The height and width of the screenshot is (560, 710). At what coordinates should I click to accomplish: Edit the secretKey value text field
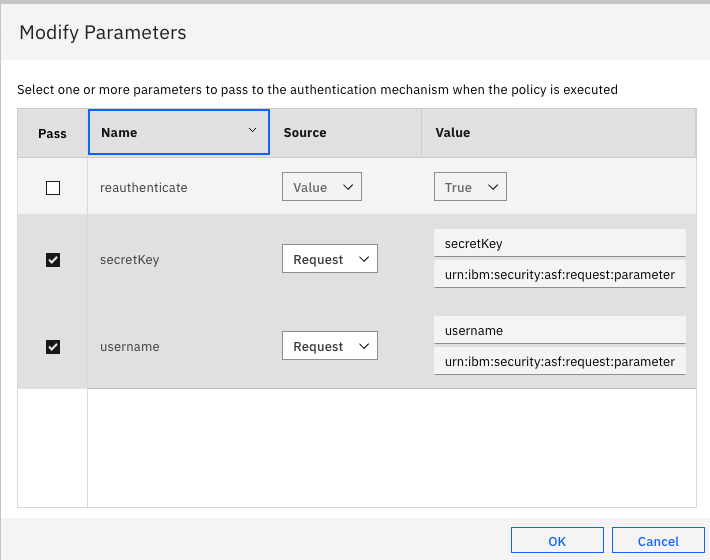pyautogui.click(x=559, y=244)
